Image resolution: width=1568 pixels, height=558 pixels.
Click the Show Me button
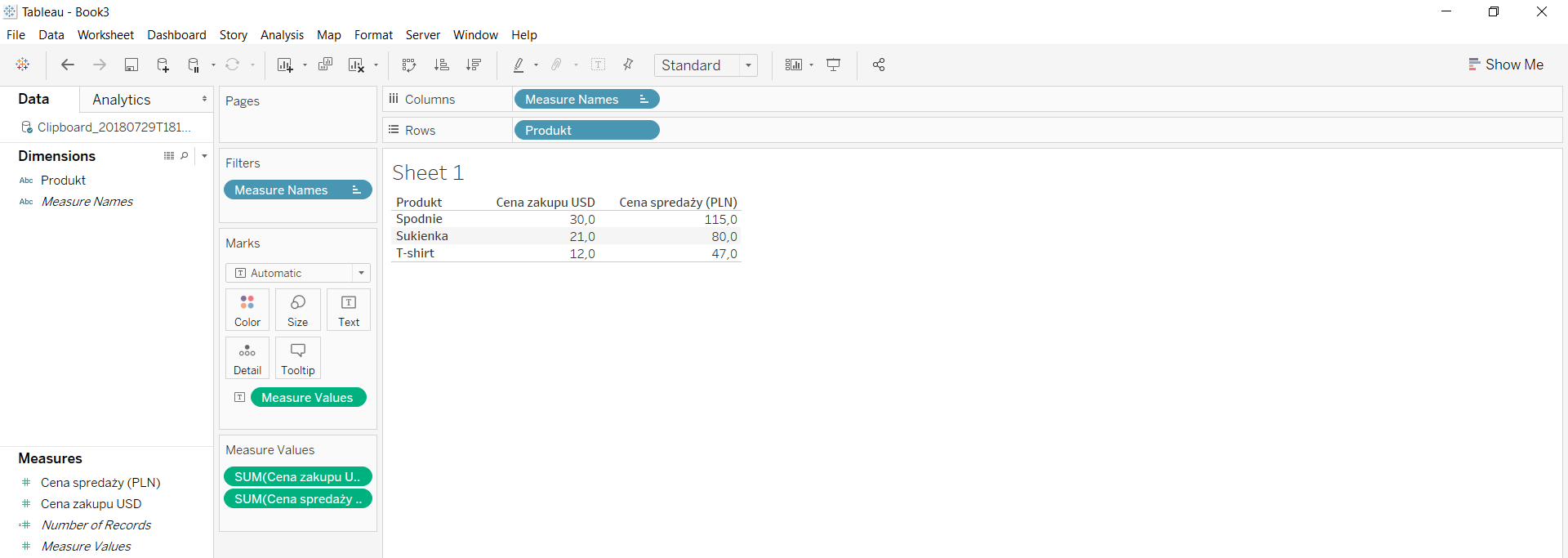tap(1505, 65)
